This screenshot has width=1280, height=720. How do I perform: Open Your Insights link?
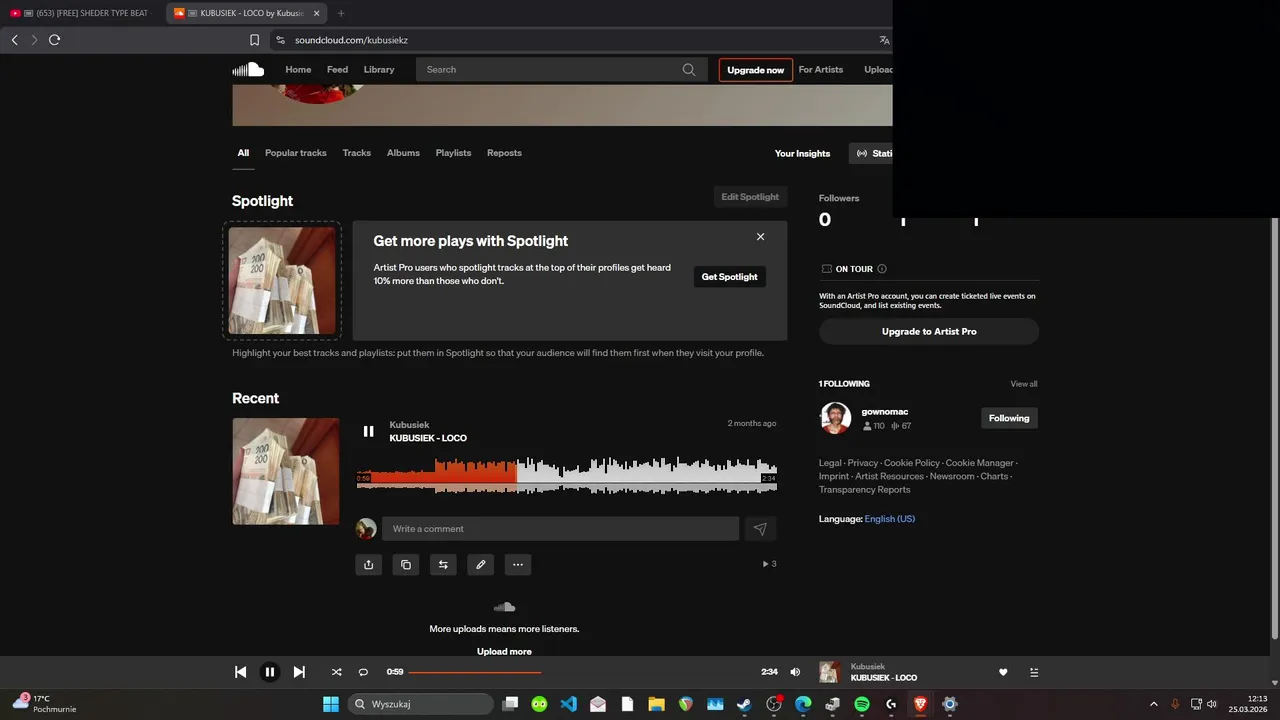point(802,153)
